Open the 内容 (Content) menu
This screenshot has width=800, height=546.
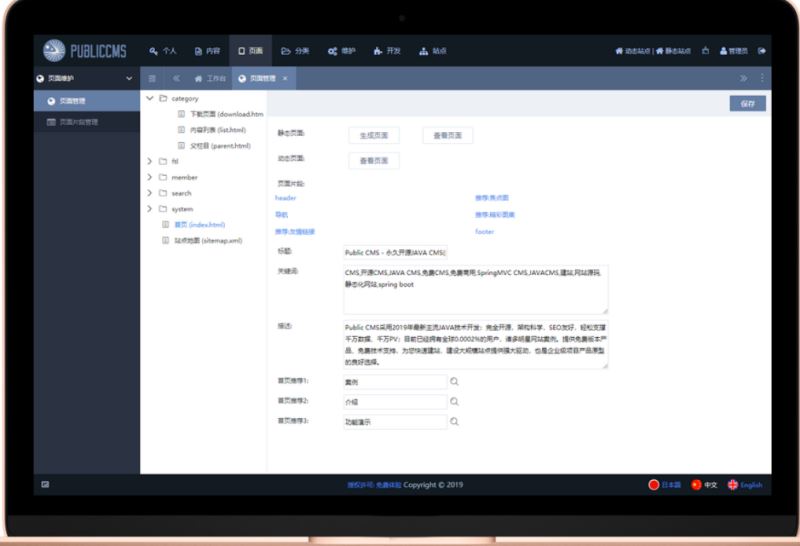[x=207, y=51]
